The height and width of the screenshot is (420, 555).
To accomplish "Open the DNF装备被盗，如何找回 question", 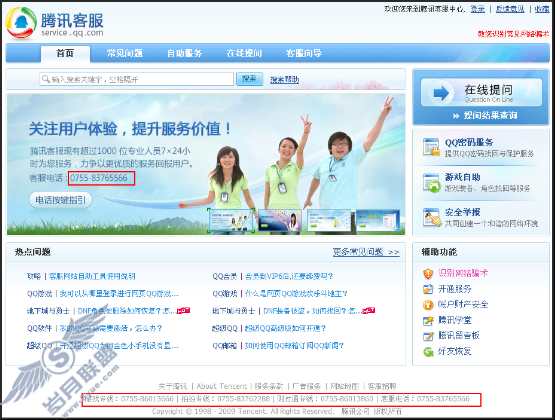I will point(313,311).
